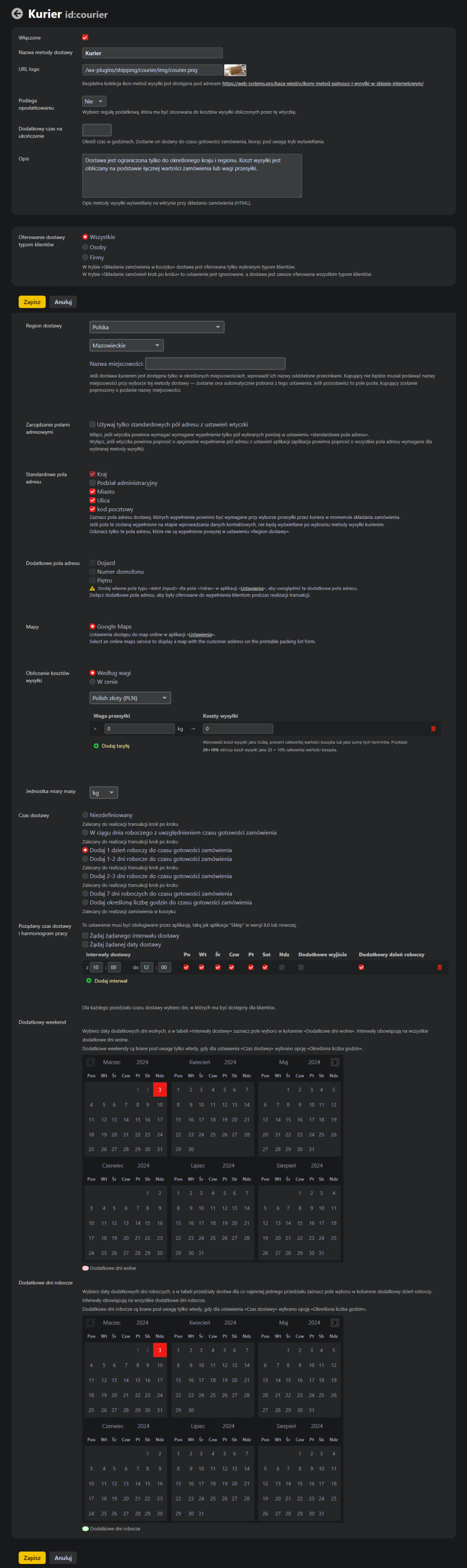467x1568 pixels.
Task: Click the green plus Dodaj taryfę icon
Action: click(x=96, y=746)
